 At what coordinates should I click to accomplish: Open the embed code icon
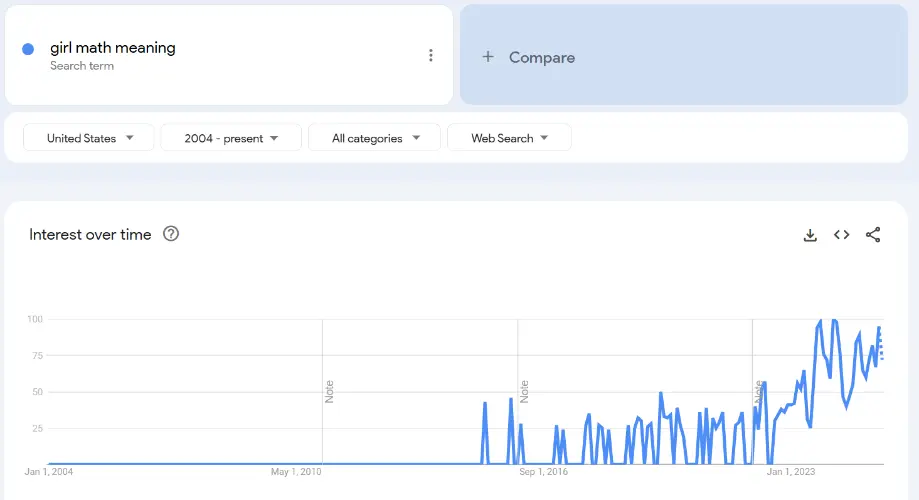pyautogui.click(x=842, y=234)
